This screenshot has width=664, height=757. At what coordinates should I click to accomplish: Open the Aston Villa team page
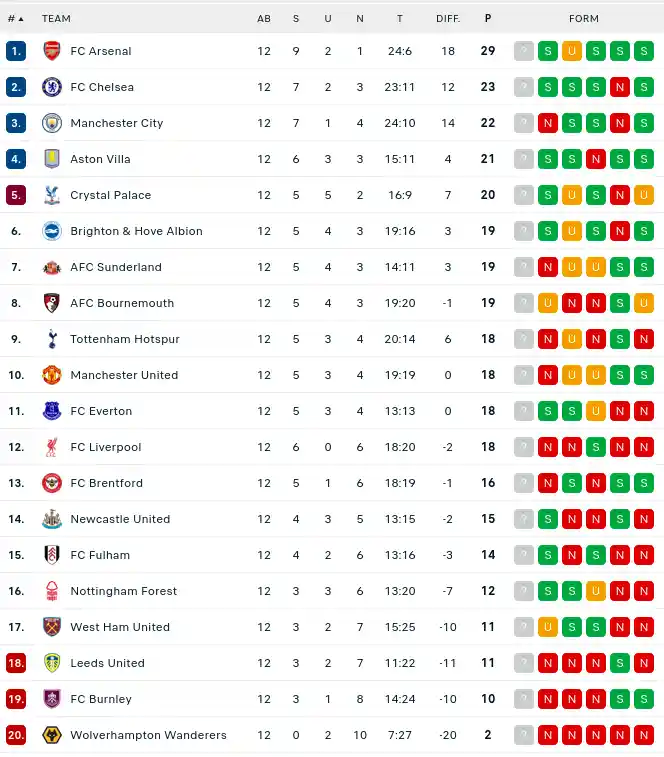[x=100, y=159]
